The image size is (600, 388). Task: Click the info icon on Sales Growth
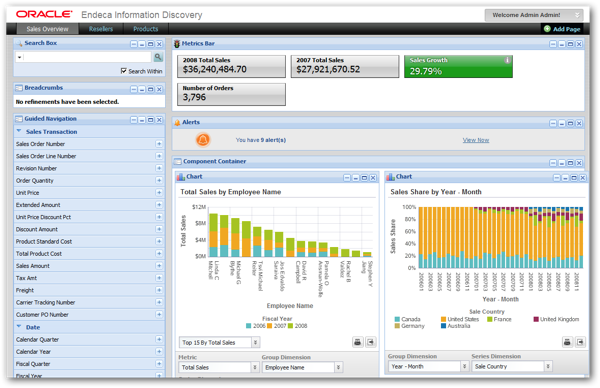pyautogui.click(x=507, y=60)
